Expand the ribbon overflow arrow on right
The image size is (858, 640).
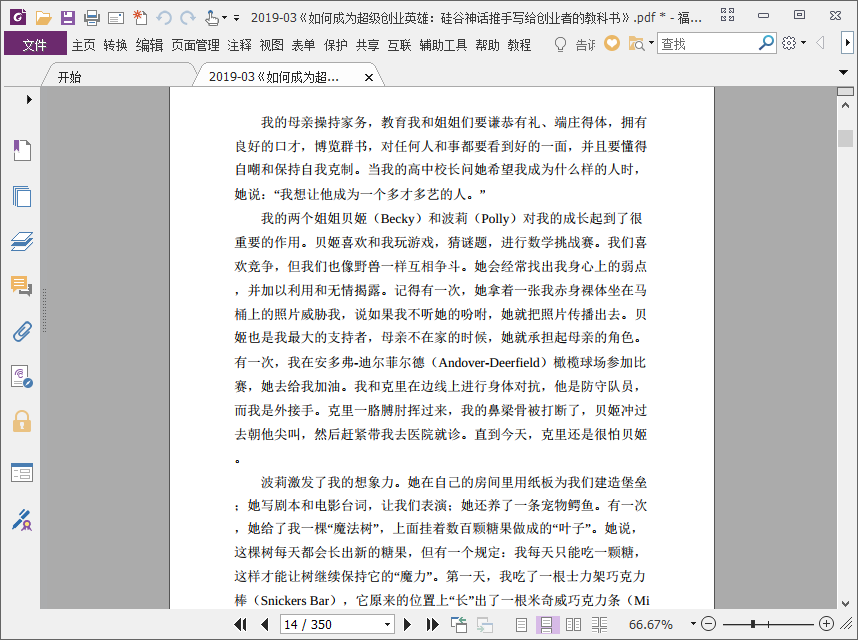[x=848, y=43]
